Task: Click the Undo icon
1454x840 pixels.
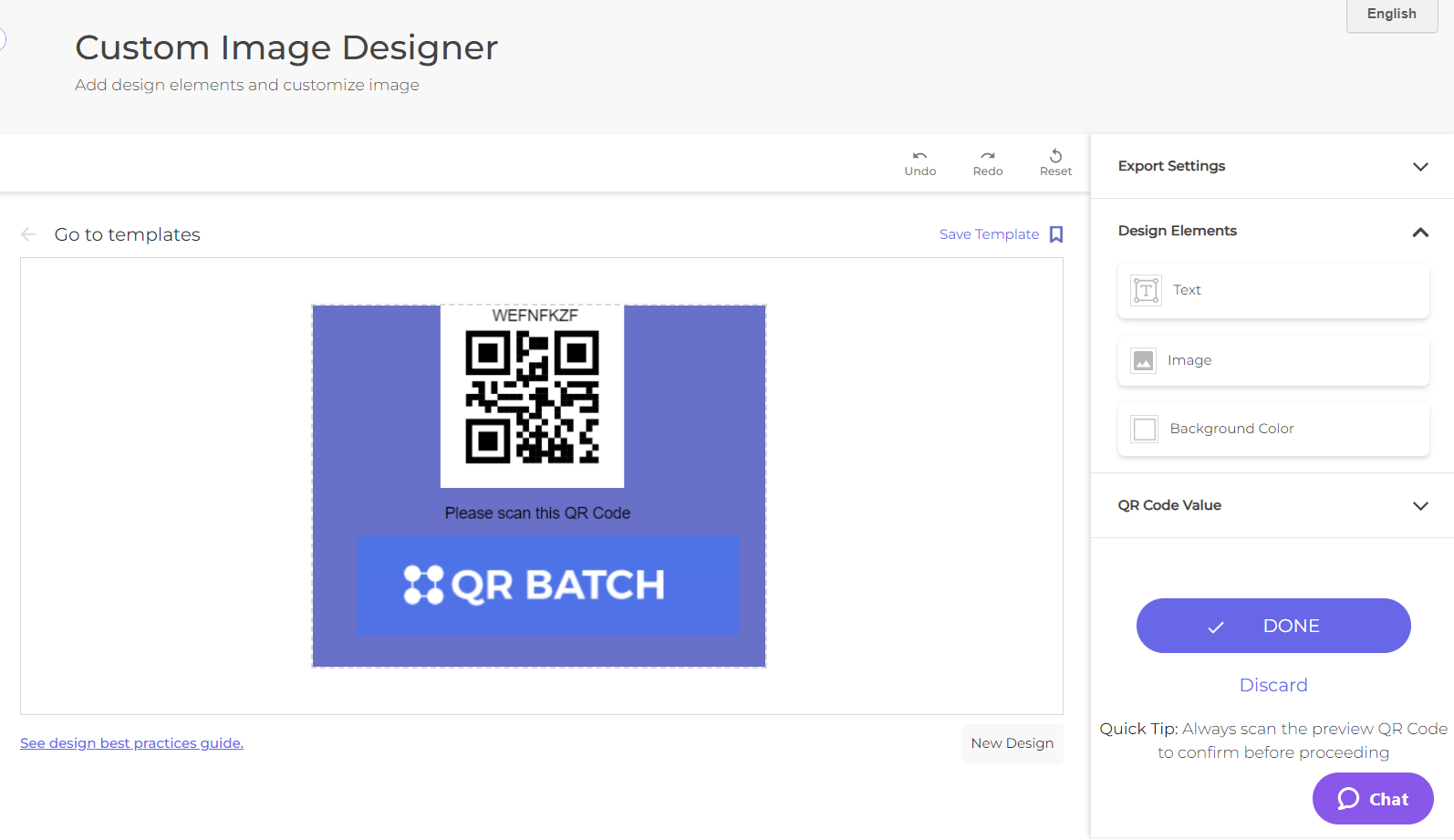Action: point(919,156)
